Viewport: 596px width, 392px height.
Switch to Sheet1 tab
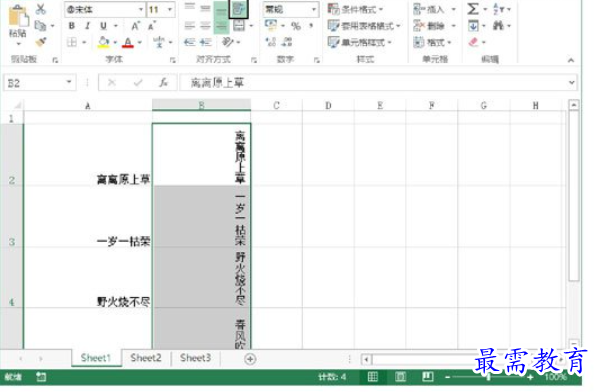pyautogui.click(x=96, y=358)
